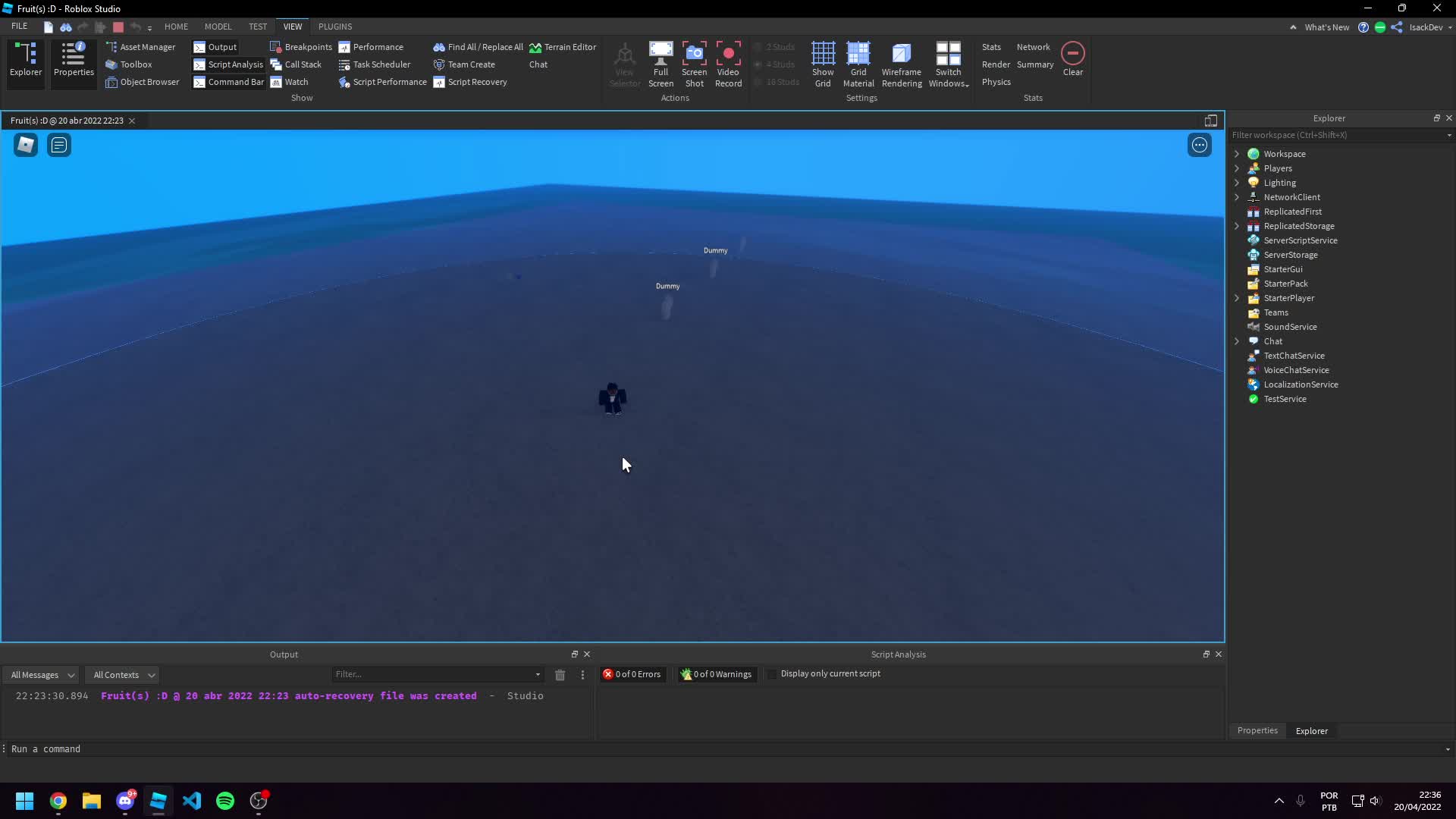
Task: Switch to the PLUGINS ribbon tab
Action: 335,27
